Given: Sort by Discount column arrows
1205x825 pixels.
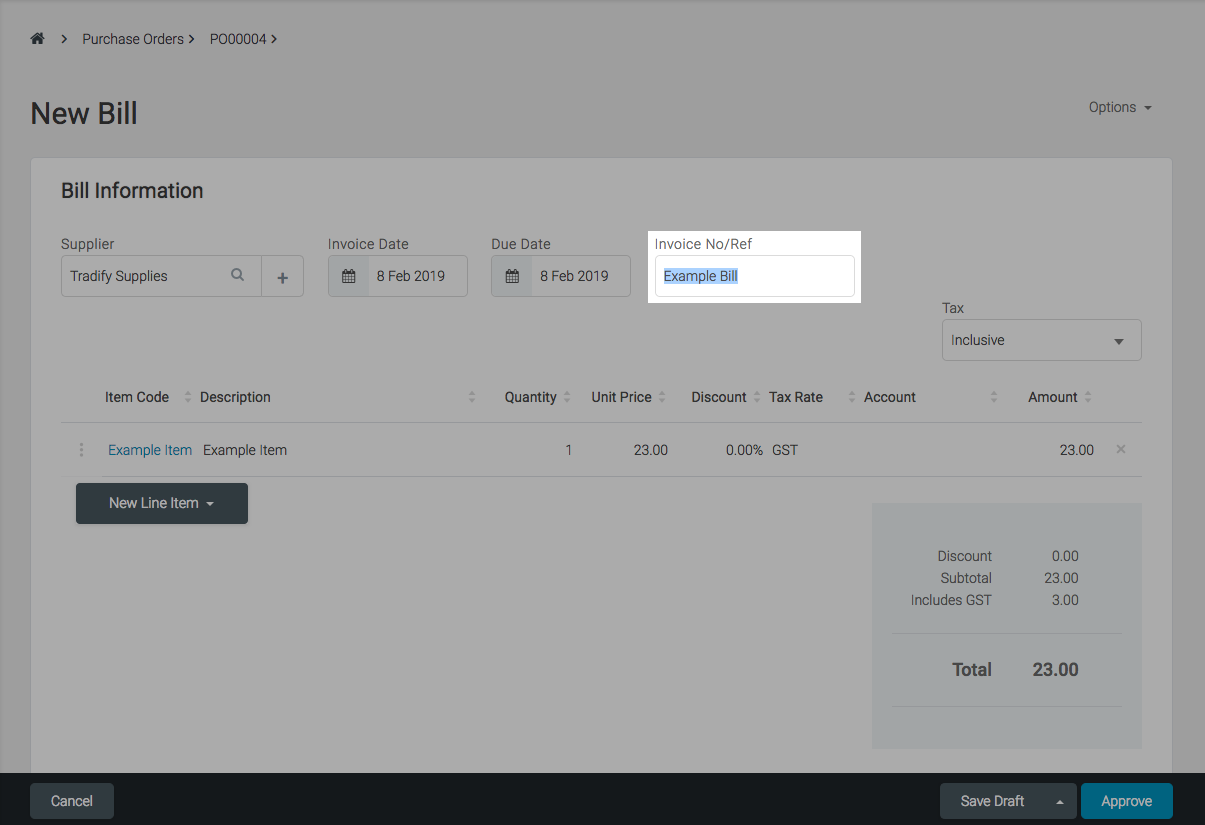Looking at the screenshot, I should tap(757, 397).
